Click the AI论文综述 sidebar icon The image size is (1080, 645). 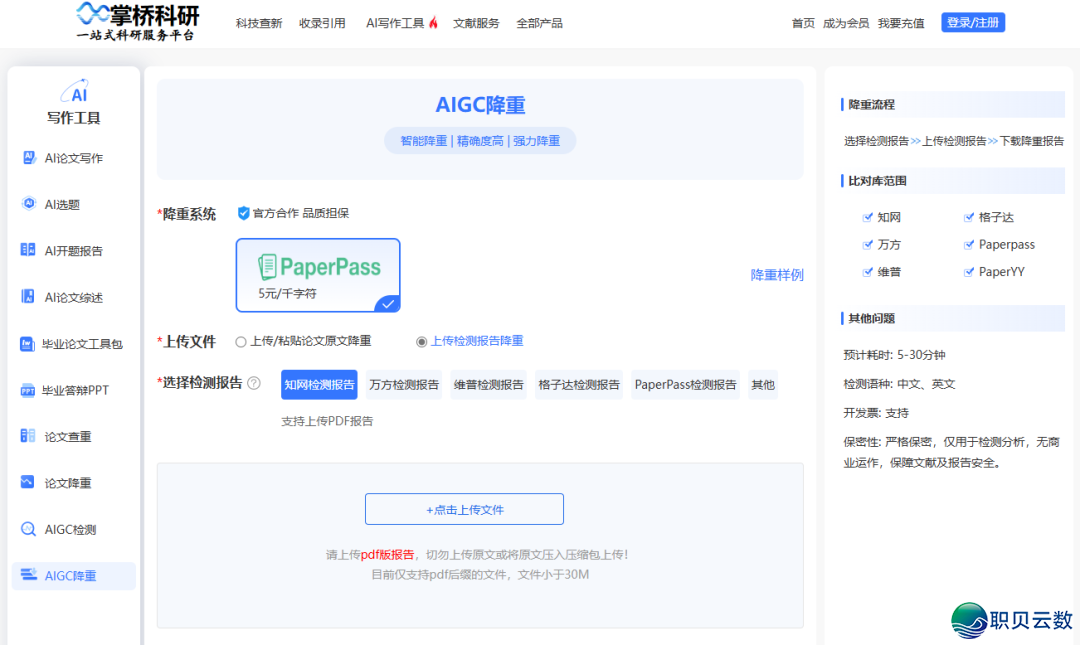28,297
